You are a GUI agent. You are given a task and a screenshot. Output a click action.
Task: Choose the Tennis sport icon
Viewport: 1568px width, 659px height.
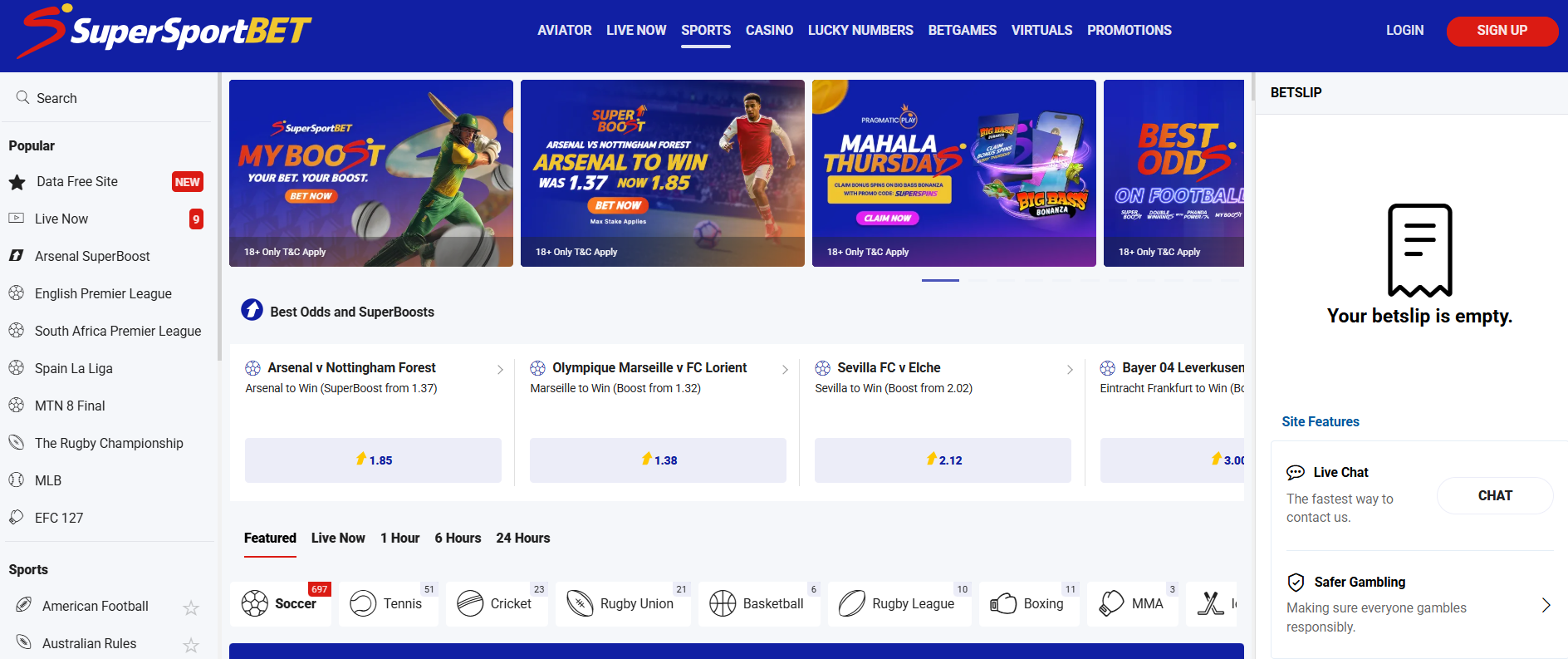363,603
